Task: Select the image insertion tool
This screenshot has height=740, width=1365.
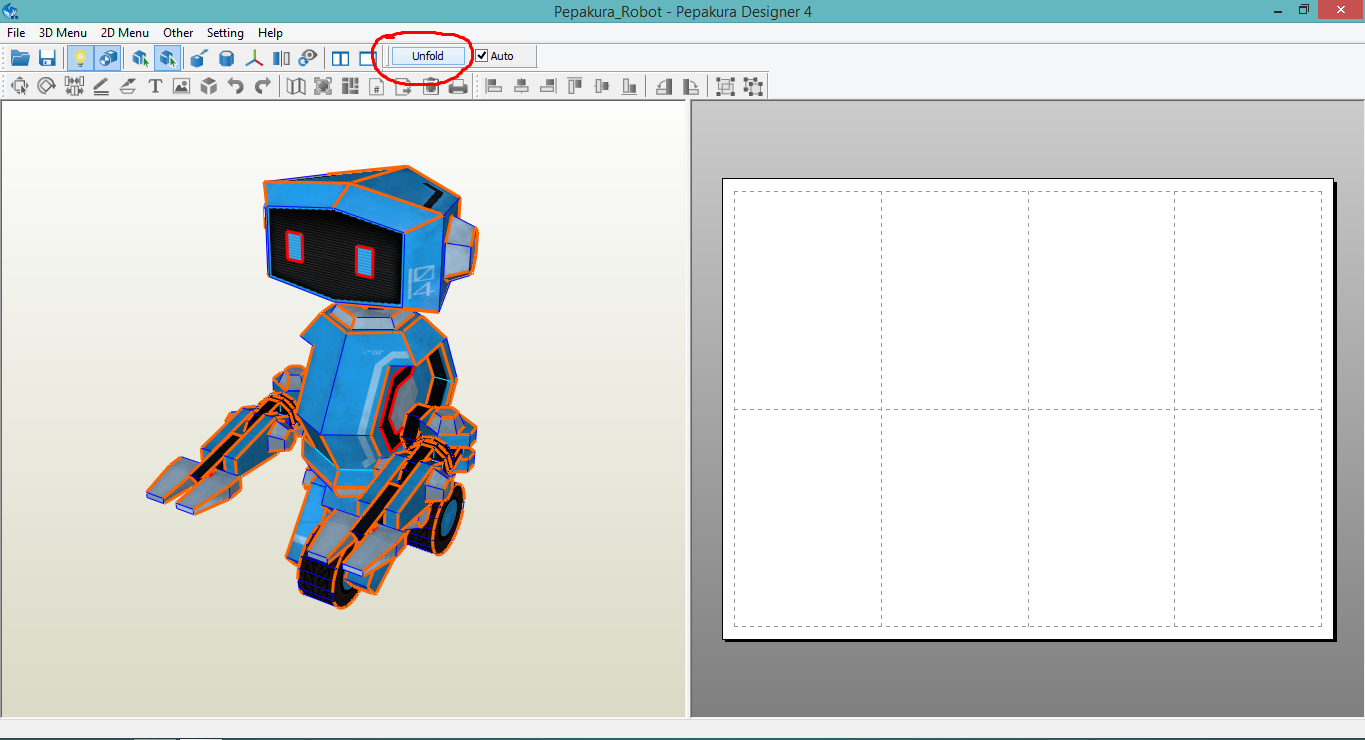Action: [181, 86]
